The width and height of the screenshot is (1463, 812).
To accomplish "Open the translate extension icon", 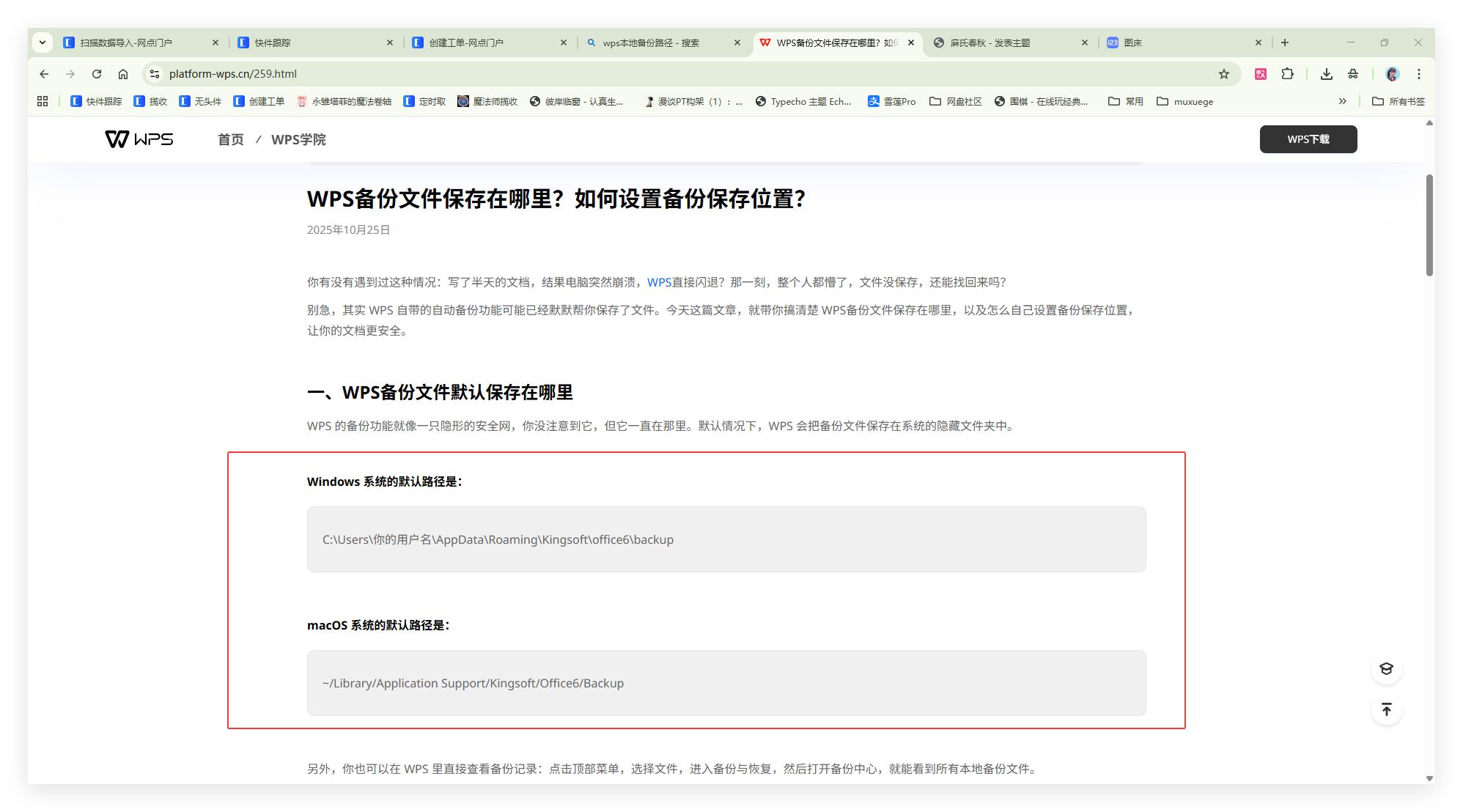I will click(1260, 73).
